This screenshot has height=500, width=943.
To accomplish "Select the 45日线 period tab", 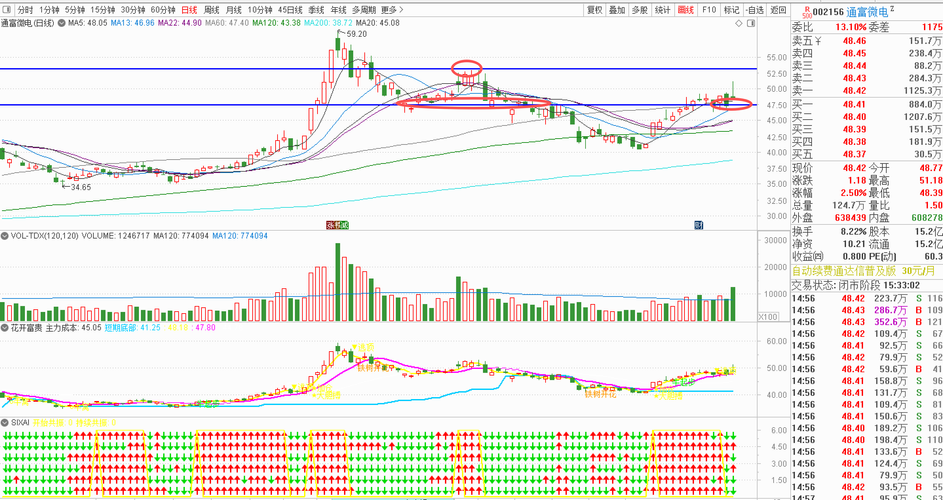I will click(290, 10).
